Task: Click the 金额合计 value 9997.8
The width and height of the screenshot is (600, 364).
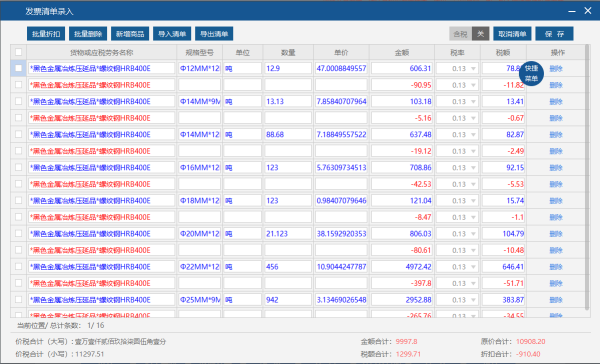Action: (x=406, y=341)
